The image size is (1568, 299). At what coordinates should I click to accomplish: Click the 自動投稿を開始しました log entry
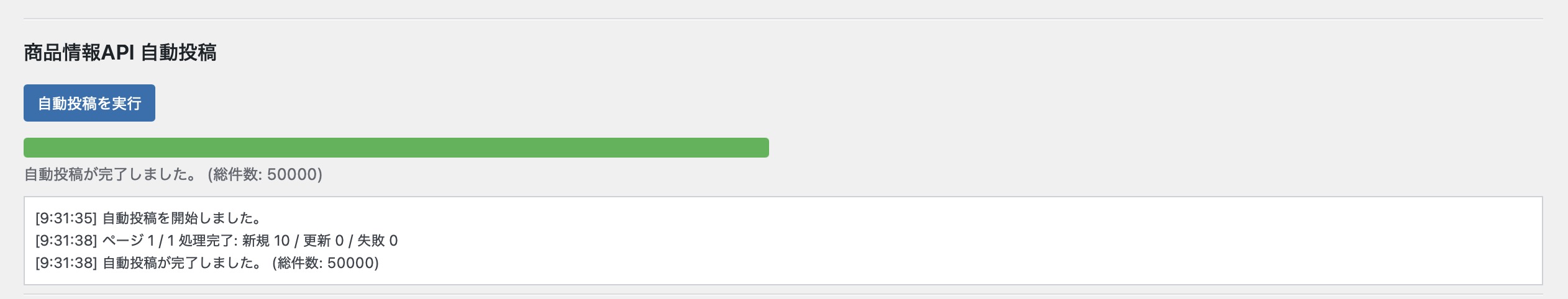coord(181,218)
